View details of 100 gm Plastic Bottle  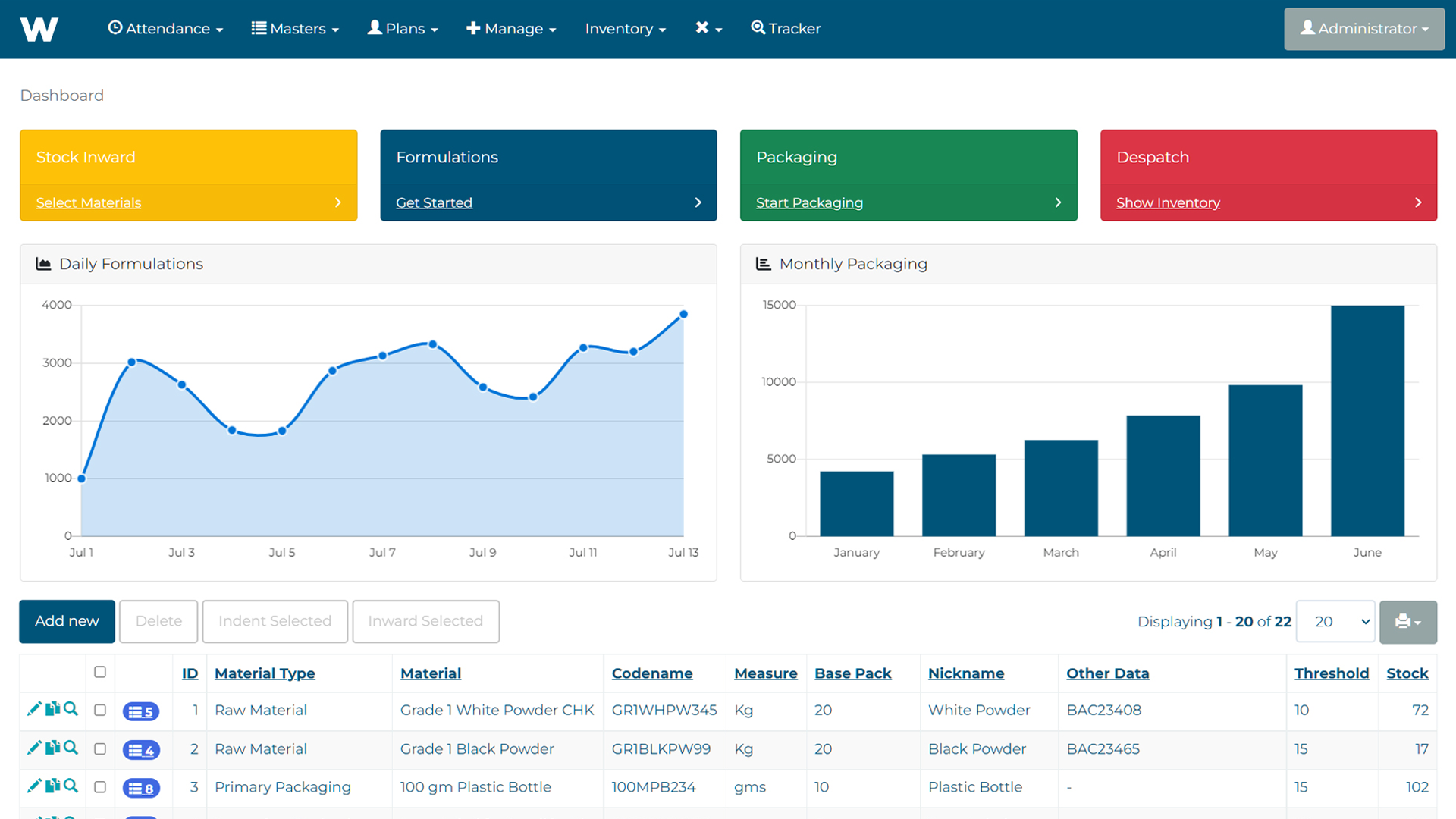tap(71, 786)
